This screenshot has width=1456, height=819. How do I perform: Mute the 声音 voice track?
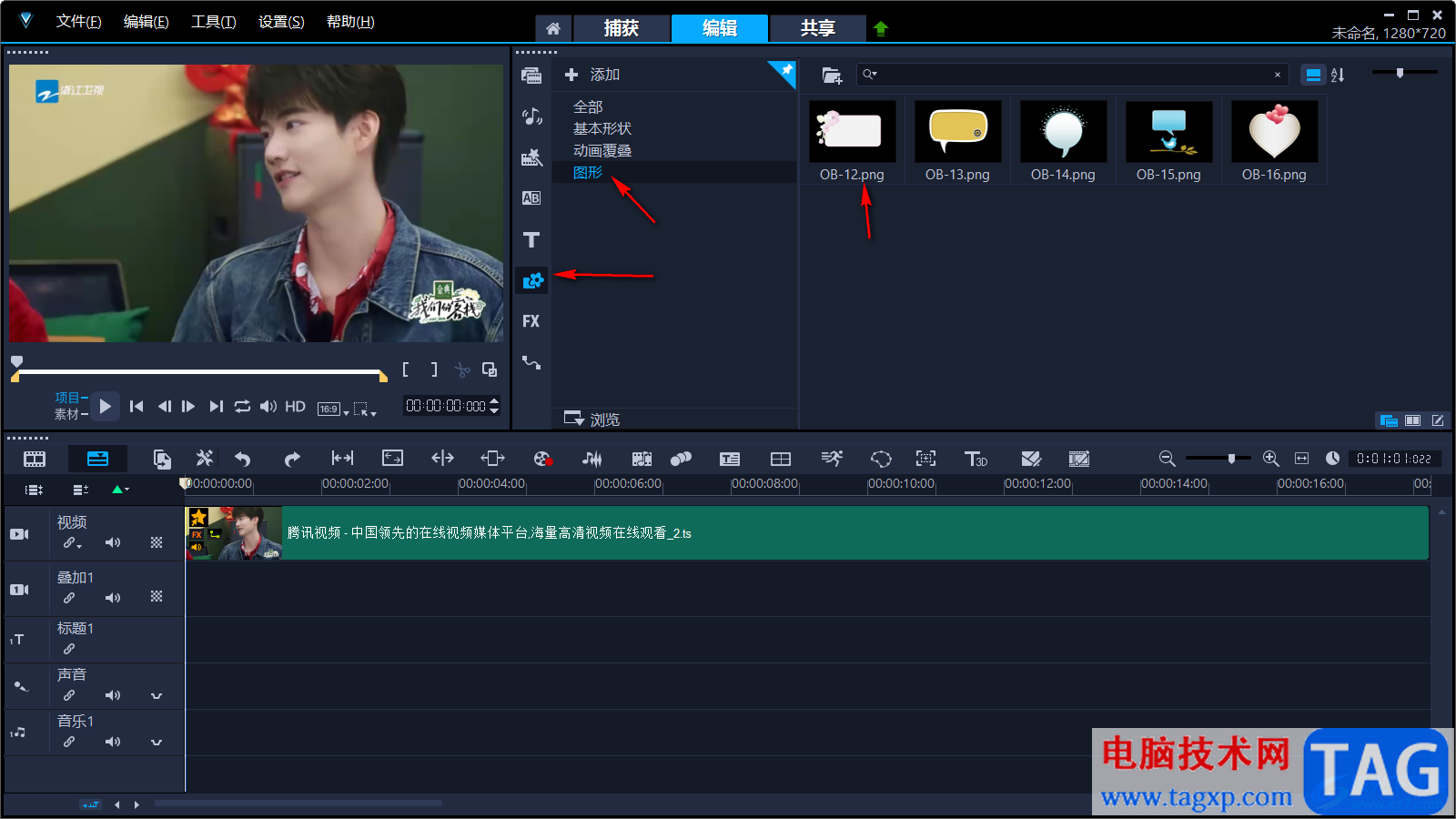(x=113, y=695)
